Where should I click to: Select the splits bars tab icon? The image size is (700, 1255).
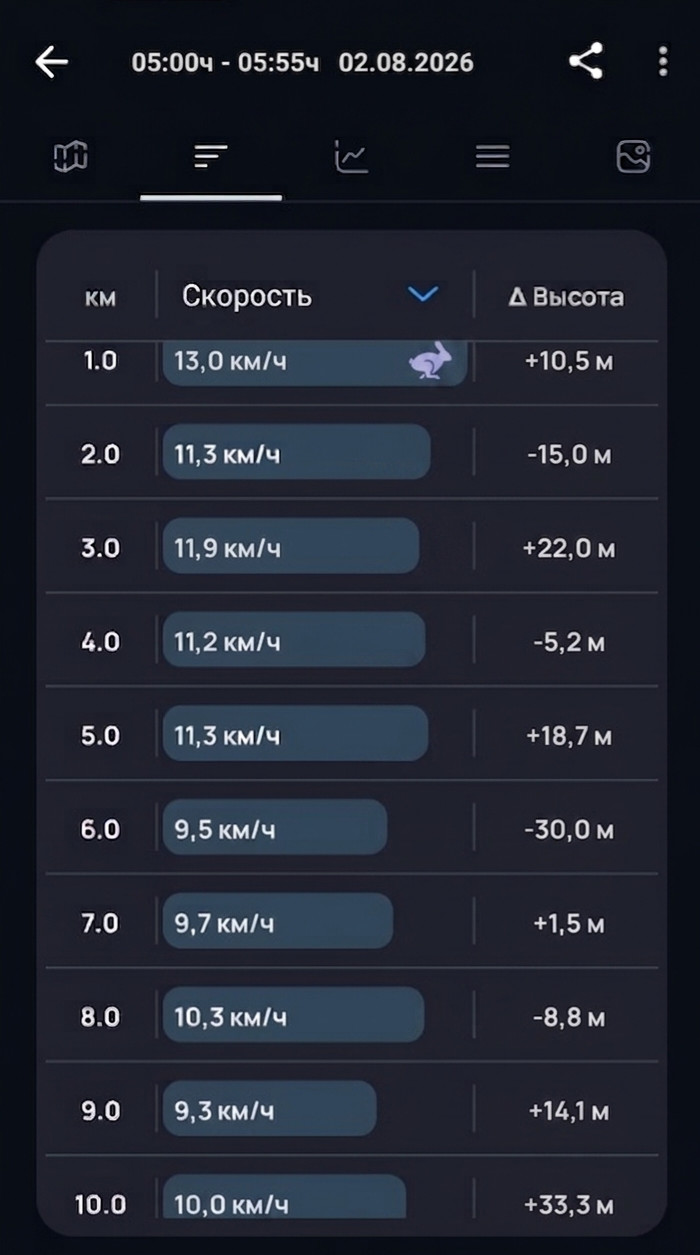point(211,156)
